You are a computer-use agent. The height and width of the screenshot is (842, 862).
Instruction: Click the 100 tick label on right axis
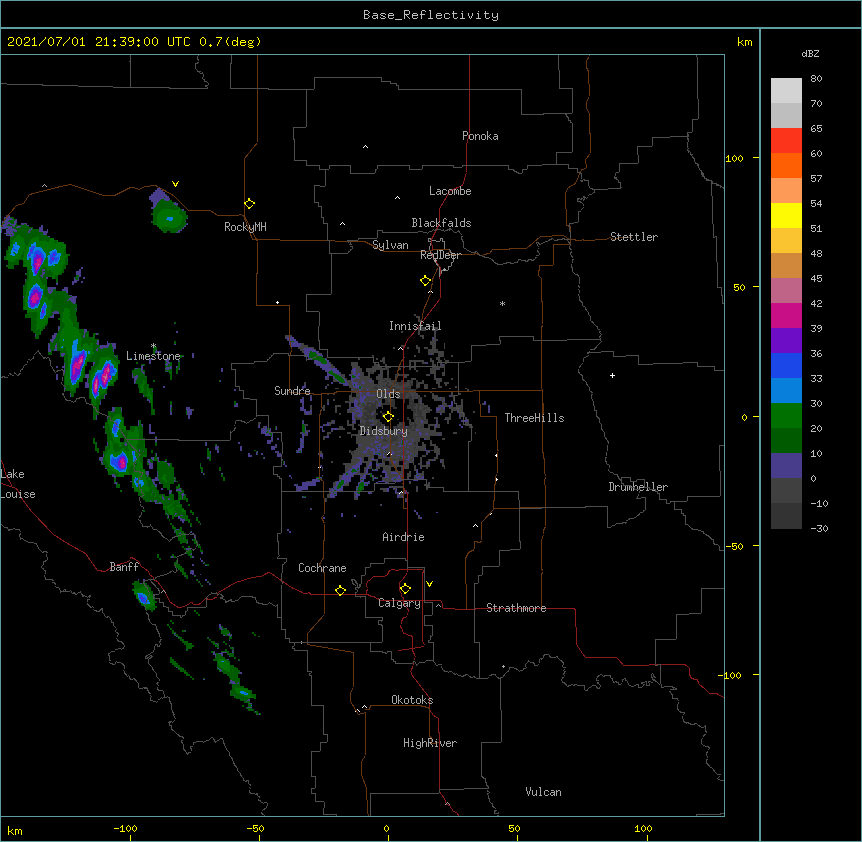[734, 159]
